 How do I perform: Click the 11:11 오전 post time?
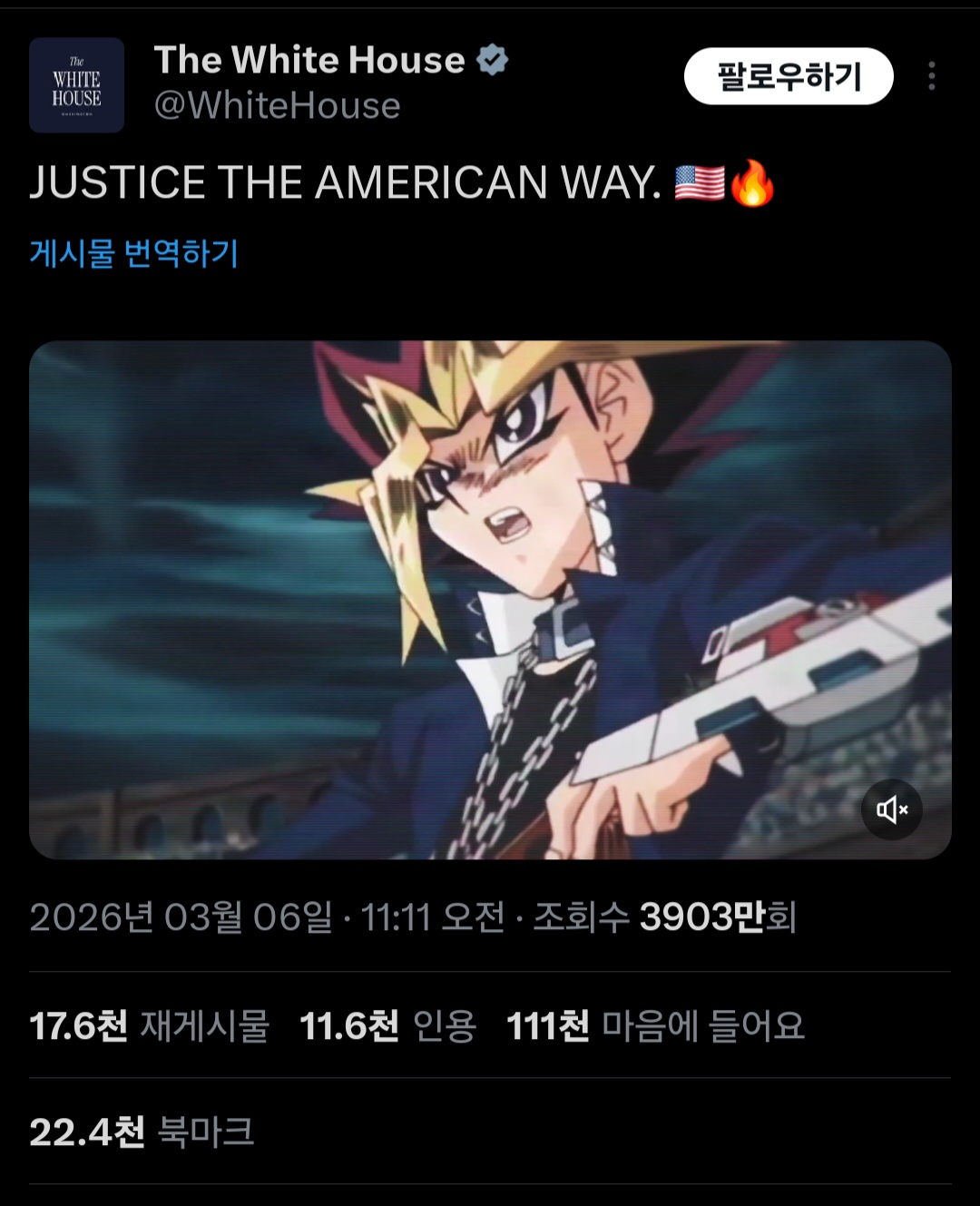[433, 917]
